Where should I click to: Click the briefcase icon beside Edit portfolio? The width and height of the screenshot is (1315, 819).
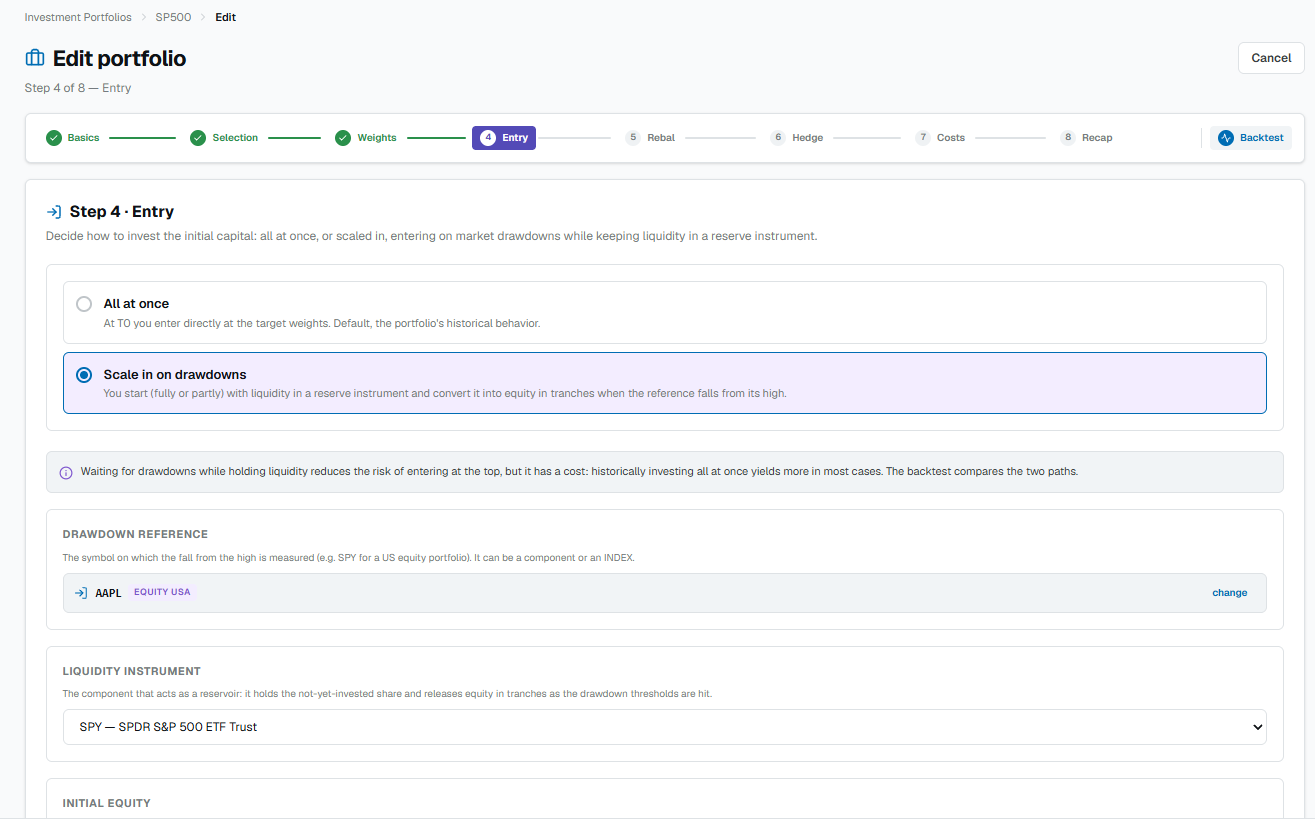point(35,58)
